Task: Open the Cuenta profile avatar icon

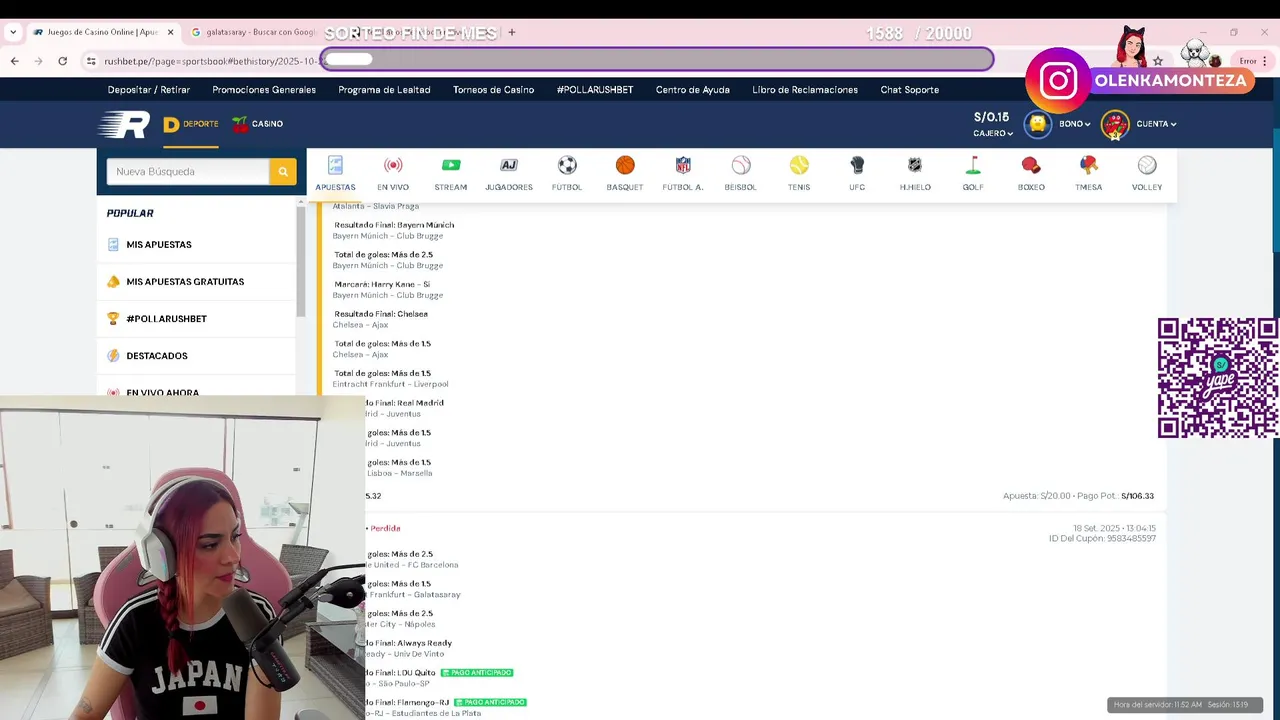Action: 1115,124
